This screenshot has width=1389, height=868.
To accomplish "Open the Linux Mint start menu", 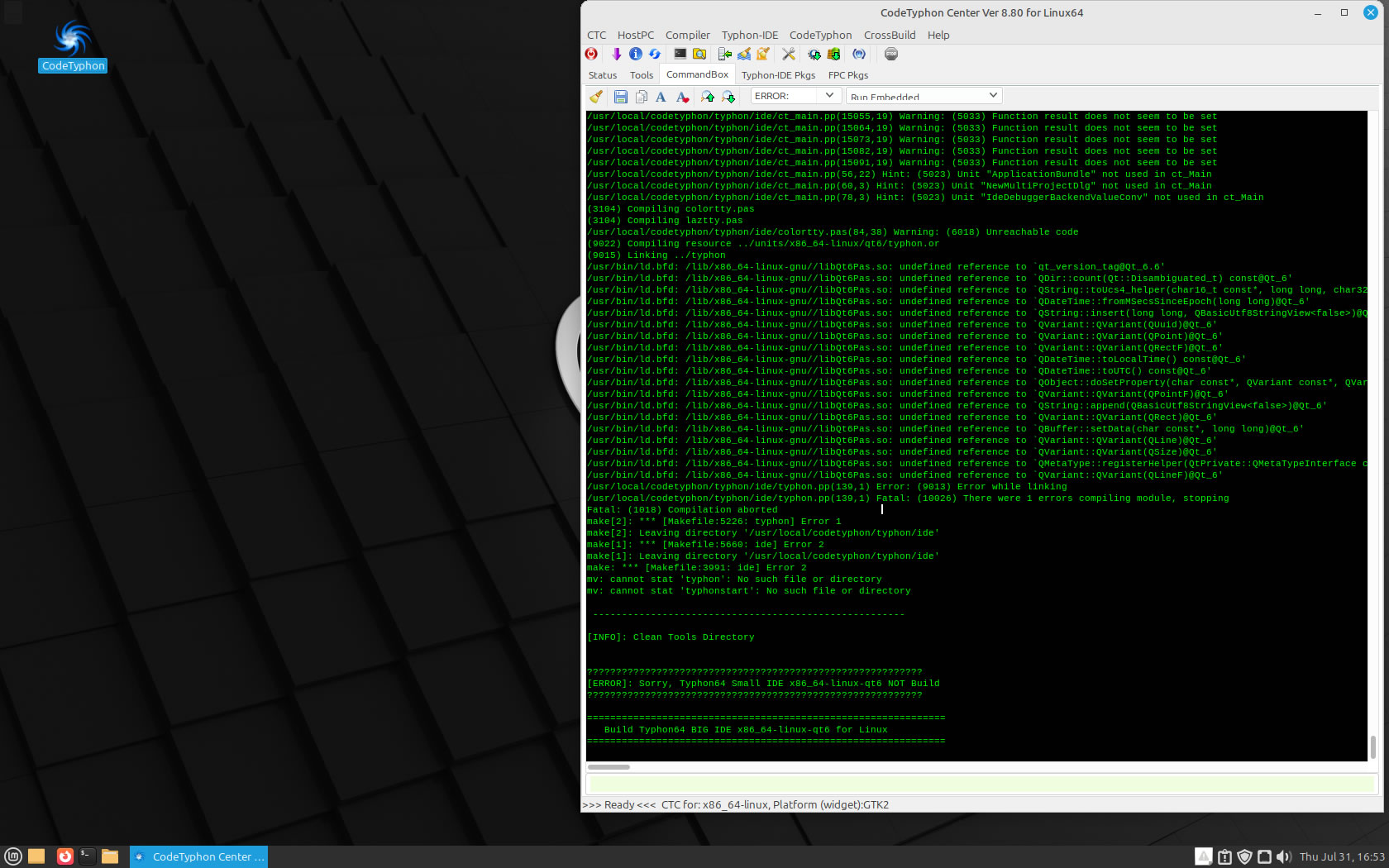I will [13, 856].
